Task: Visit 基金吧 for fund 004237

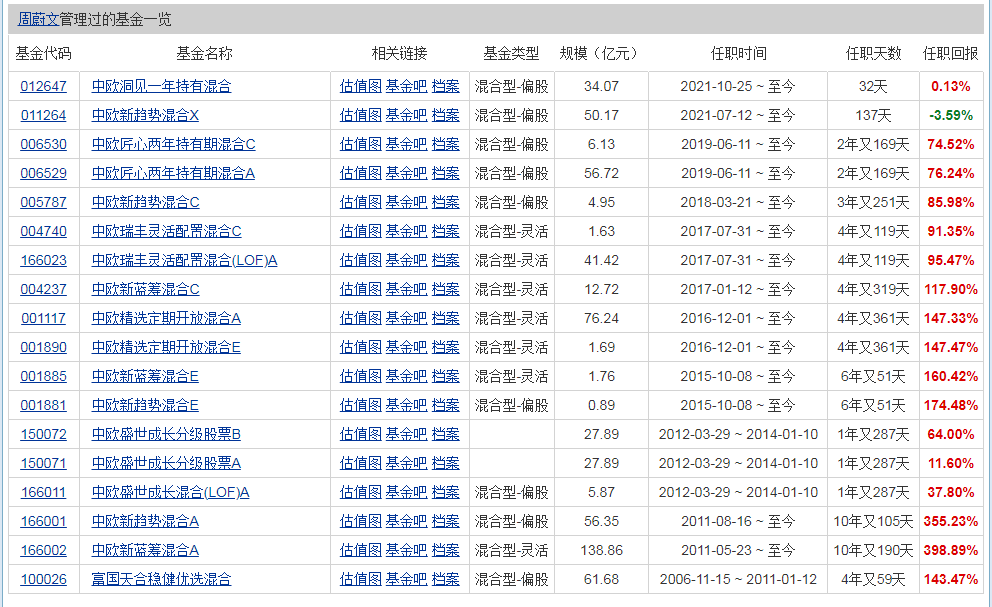Action: [x=407, y=290]
